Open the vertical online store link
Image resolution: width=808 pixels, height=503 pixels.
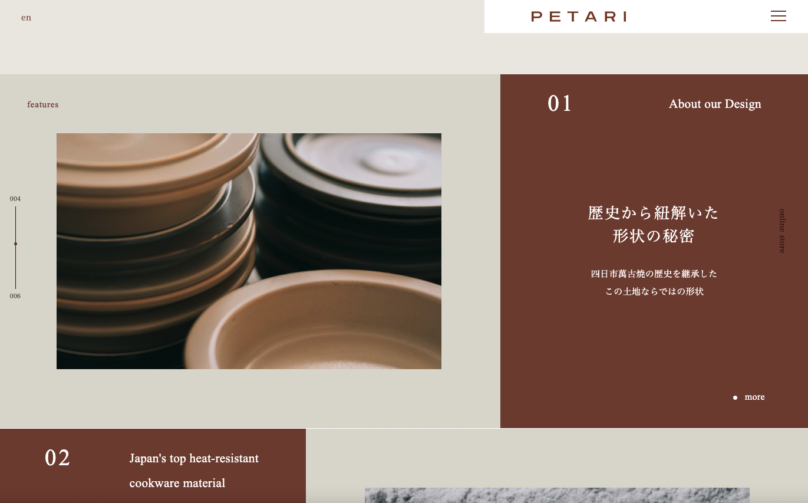click(782, 231)
